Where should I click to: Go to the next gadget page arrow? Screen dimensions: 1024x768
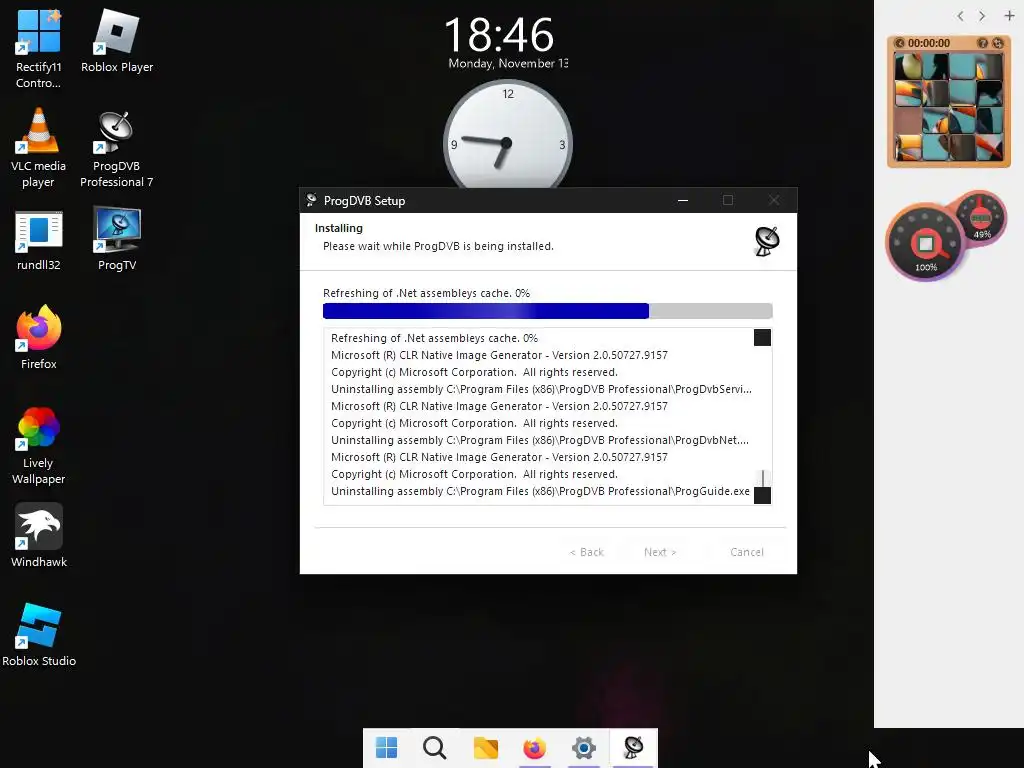tap(982, 16)
